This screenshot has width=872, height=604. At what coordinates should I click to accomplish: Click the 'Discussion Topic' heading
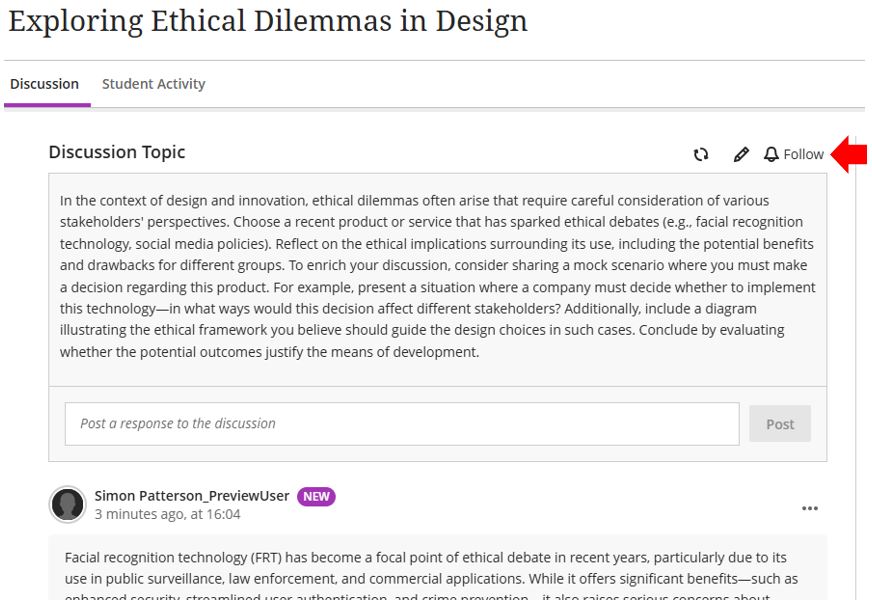[117, 152]
